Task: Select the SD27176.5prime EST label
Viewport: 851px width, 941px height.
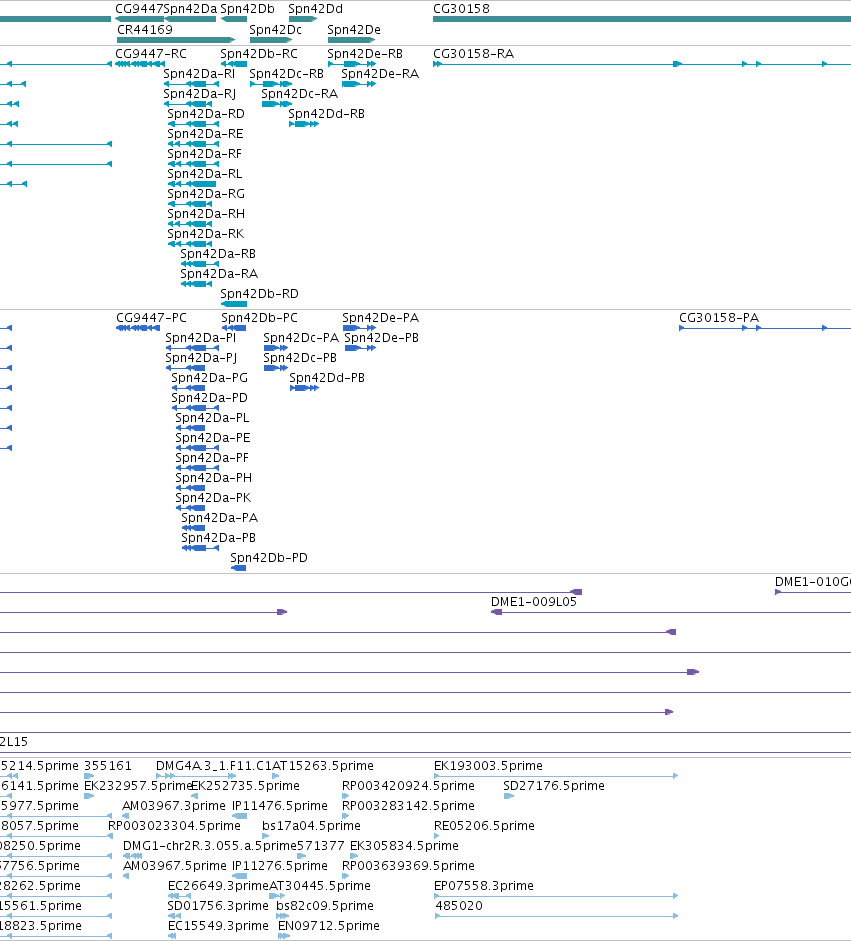Action: pos(553,786)
